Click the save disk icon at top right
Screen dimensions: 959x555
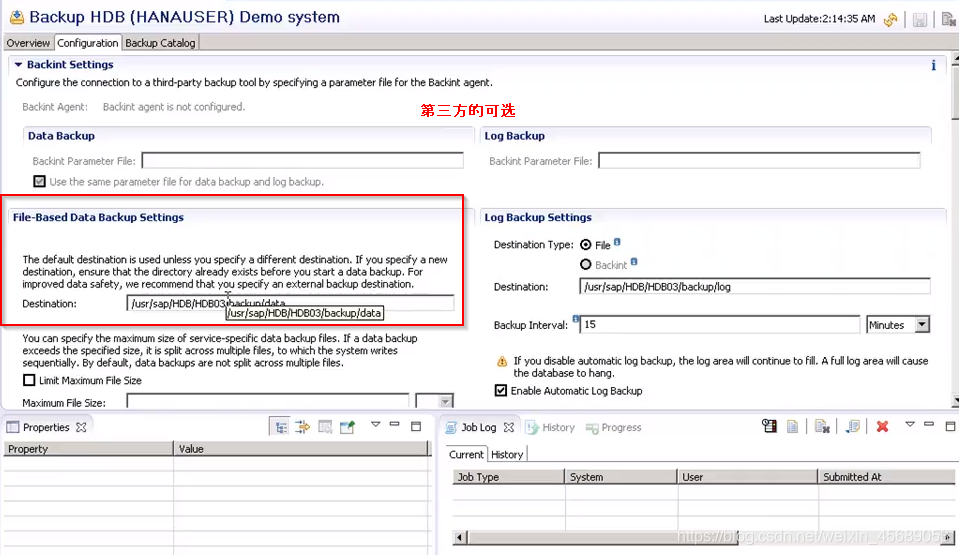(x=920, y=20)
